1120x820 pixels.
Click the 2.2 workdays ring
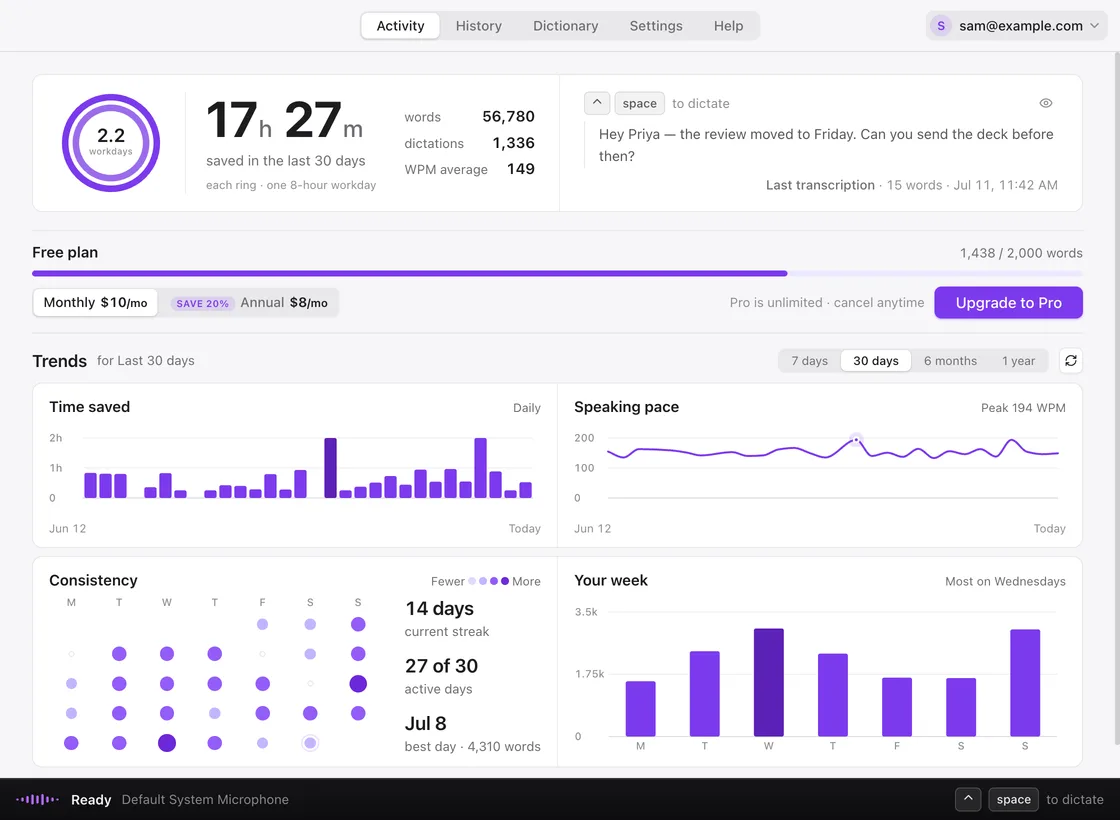pos(111,143)
